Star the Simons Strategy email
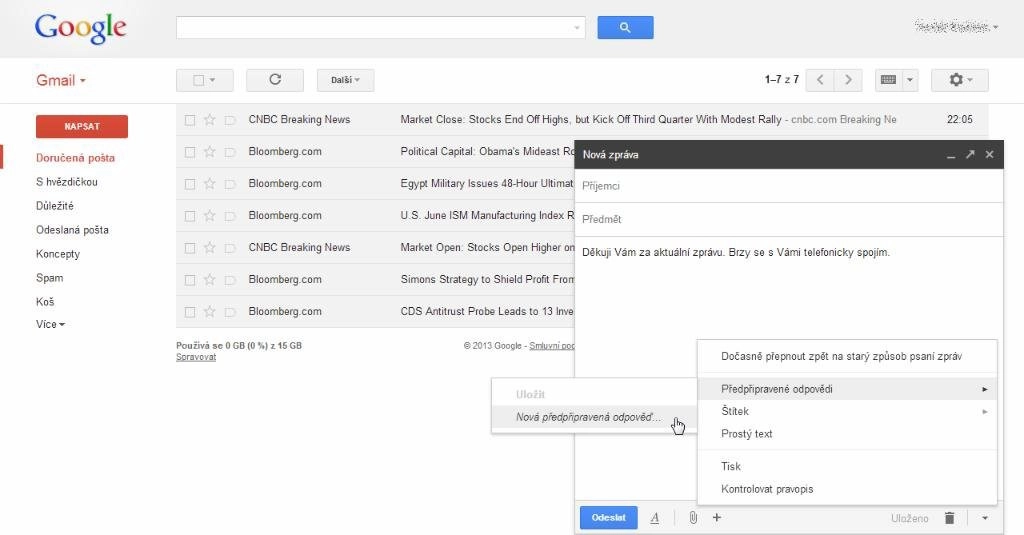Image resolution: width=1024 pixels, height=535 pixels. click(x=210, y=280)
